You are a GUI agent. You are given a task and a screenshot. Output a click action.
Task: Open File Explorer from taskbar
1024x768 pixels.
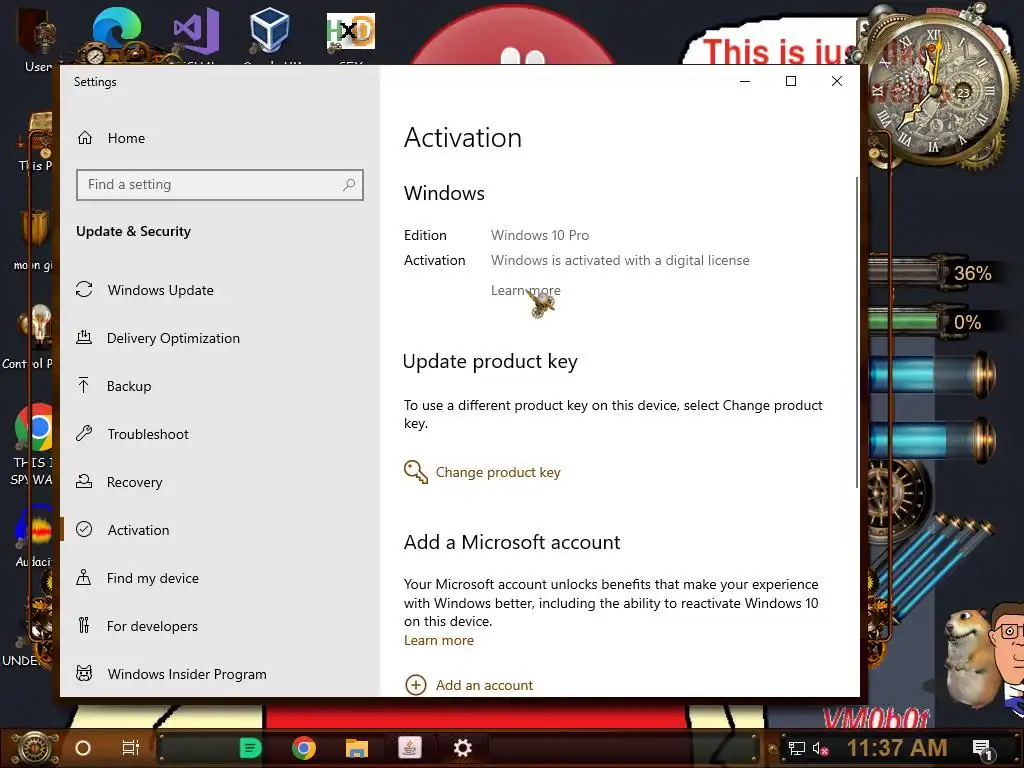[x=357, y=748]
